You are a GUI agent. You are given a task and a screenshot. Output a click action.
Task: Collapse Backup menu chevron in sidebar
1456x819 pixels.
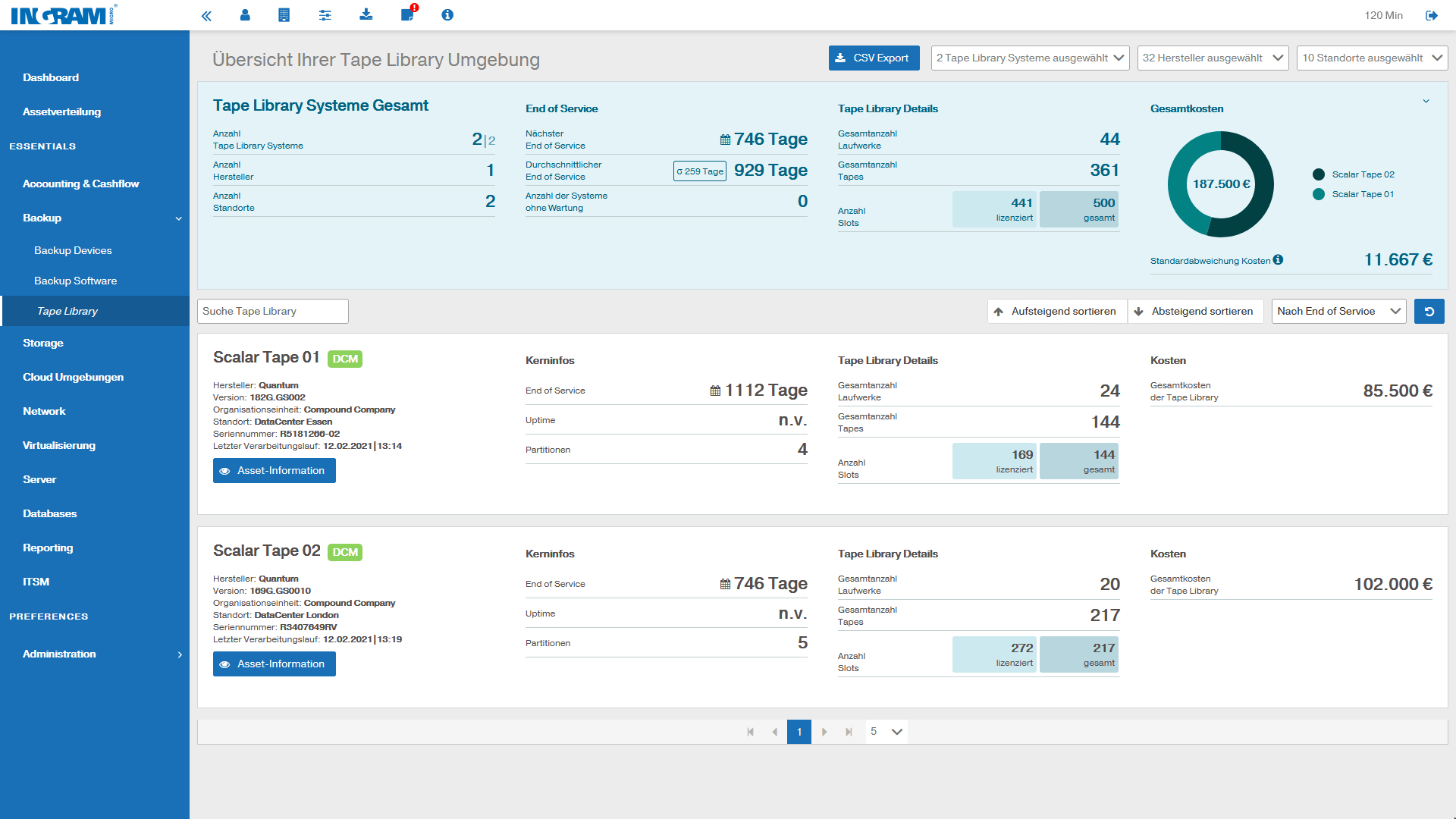[179, 218]
